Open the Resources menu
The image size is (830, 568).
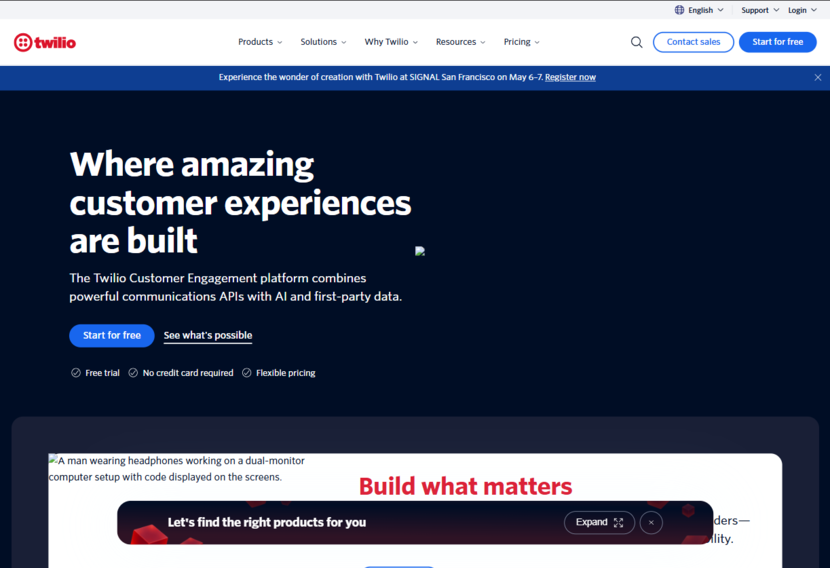[460, 42]
